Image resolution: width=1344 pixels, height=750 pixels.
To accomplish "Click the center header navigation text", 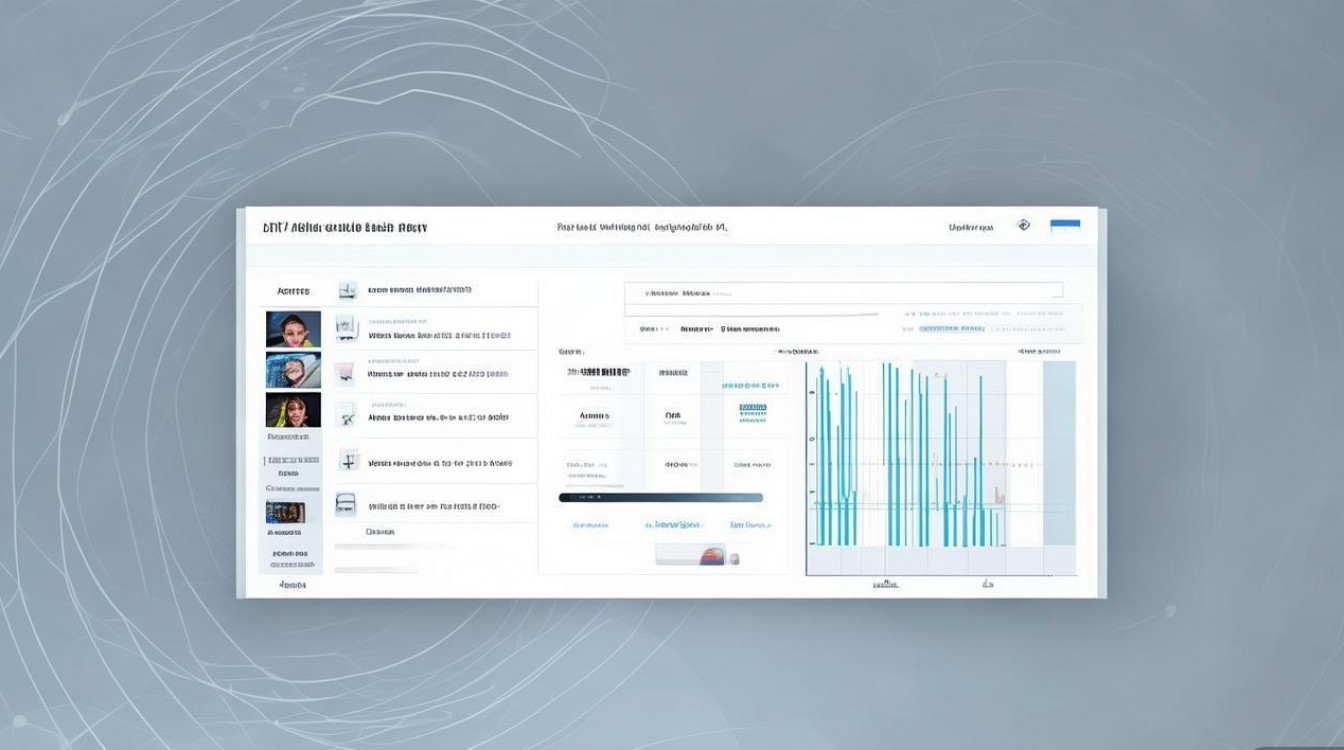I will point(642,228).
